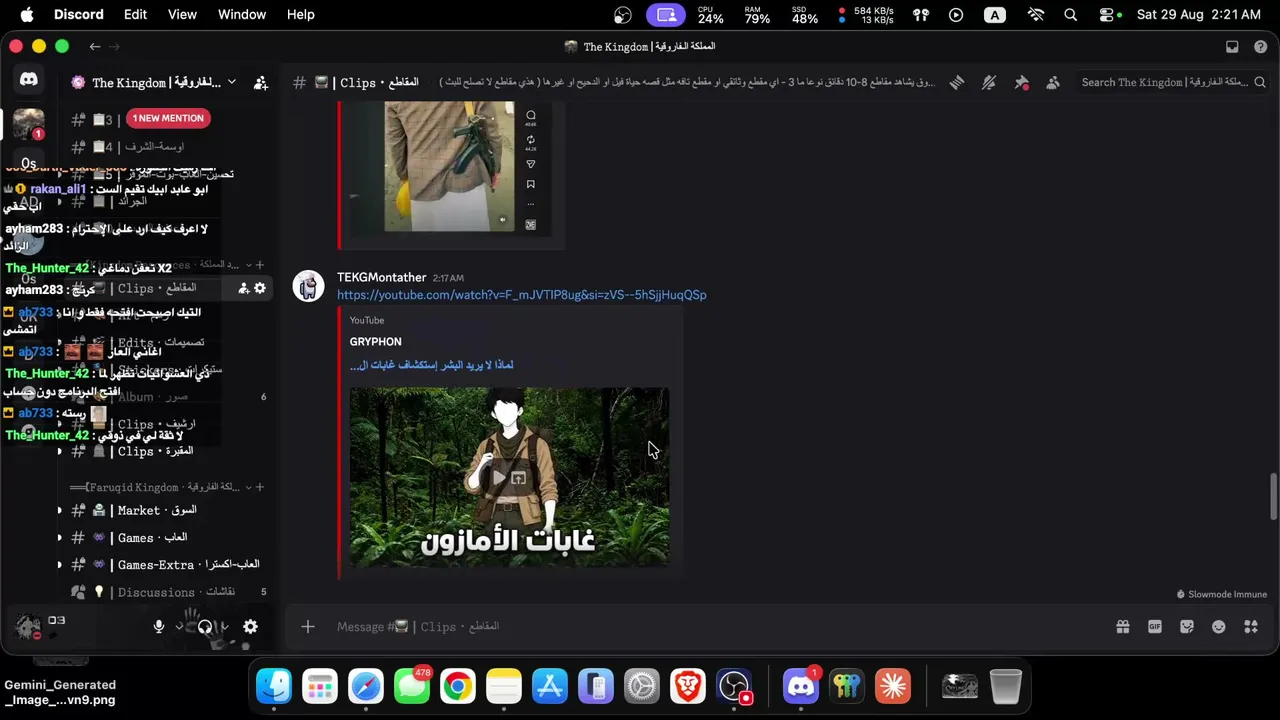Open Wi-Fi status menu icon
1280x720 pixels.
pyautogui.click(x=1036, y=14)
